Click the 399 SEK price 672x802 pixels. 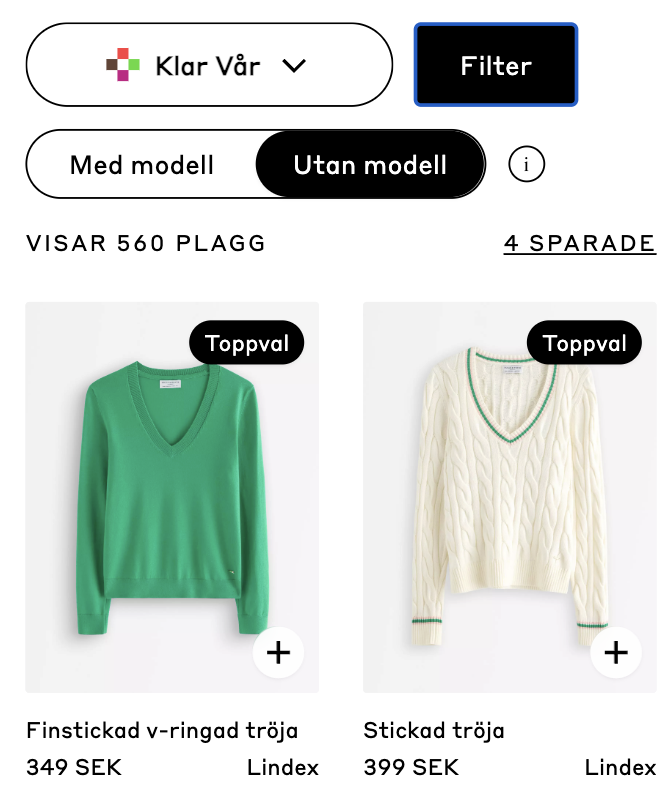click(412, 768)
